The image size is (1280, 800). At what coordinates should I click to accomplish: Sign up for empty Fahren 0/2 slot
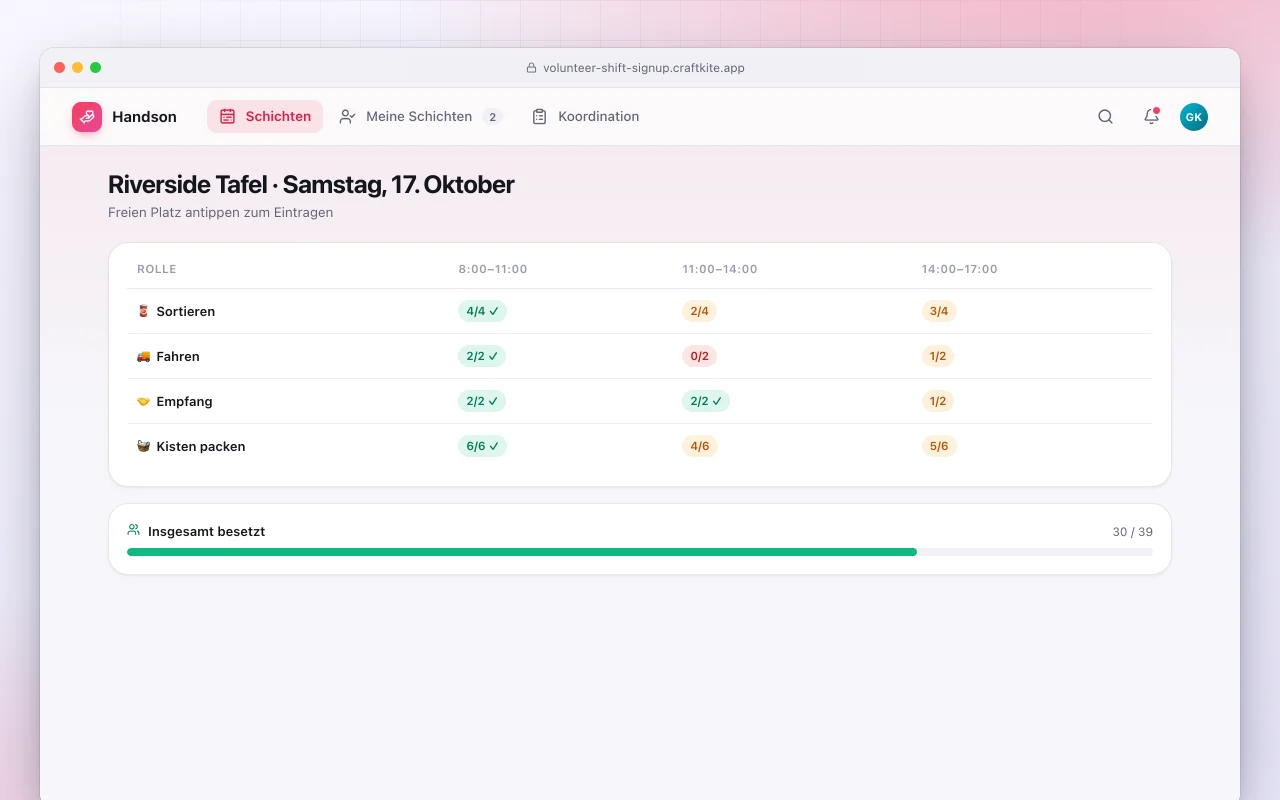(699, 356)
